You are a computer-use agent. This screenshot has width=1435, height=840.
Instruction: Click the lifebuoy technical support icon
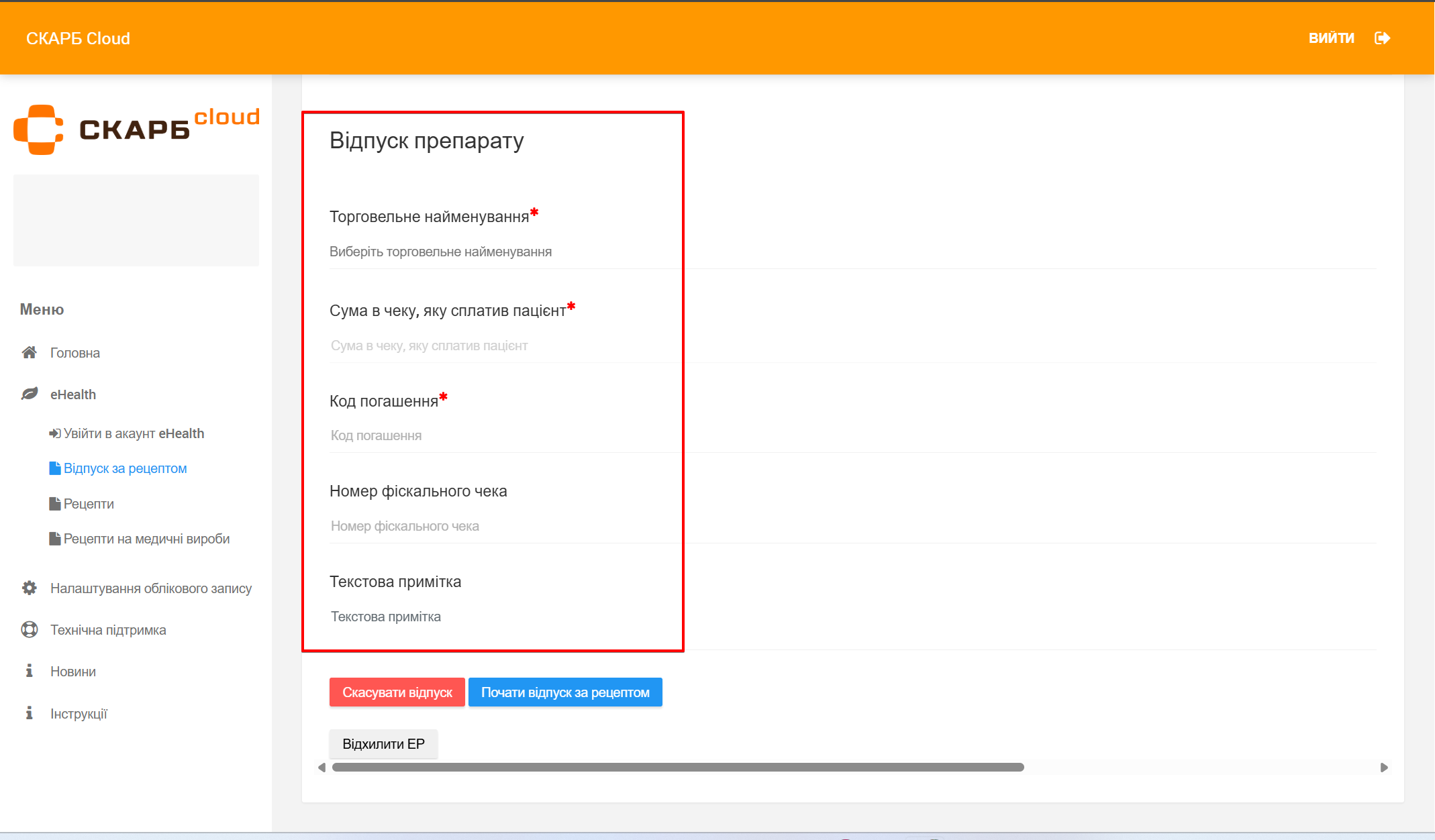coord(29,630)
